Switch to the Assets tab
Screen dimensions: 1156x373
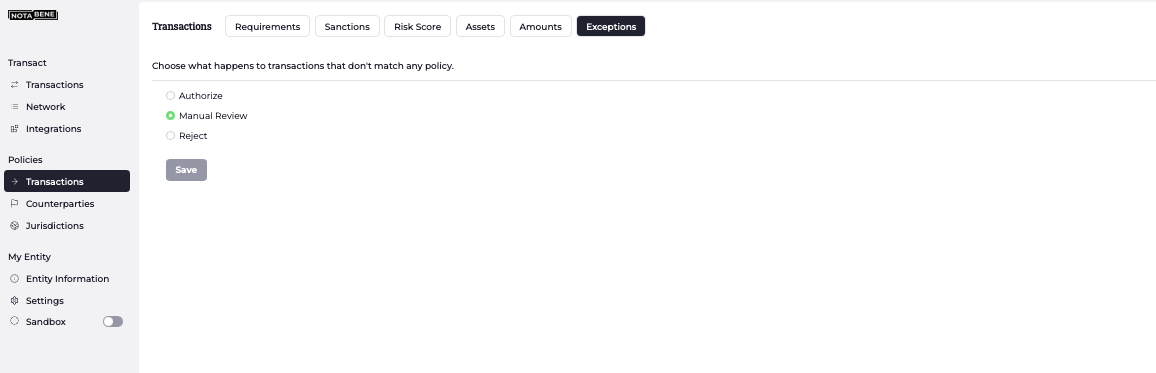[480, 27]
